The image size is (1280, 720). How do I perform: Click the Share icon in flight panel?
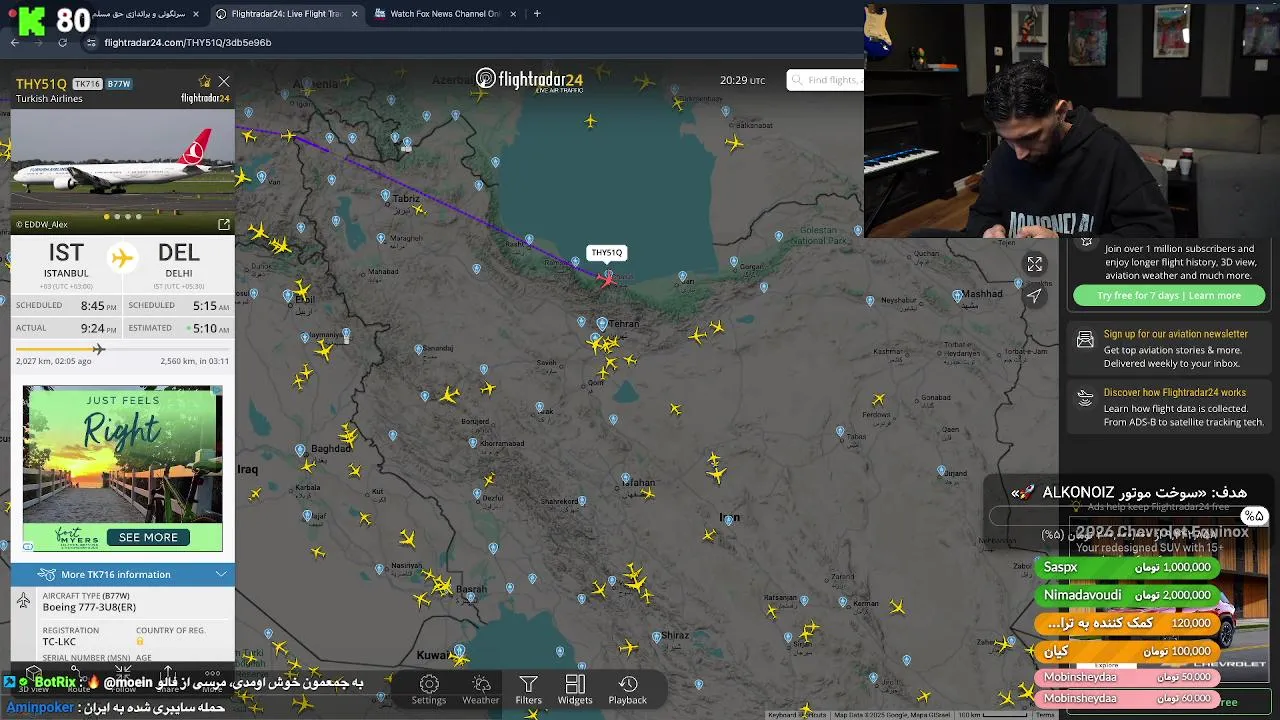[x=168, y=673]
